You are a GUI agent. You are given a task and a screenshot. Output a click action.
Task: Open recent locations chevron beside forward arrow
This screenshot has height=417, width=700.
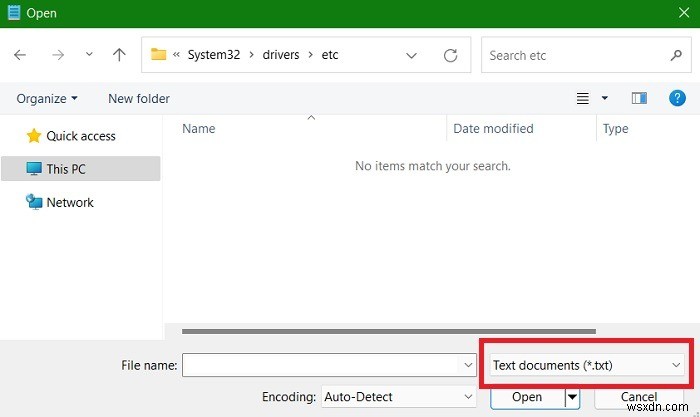89,54
